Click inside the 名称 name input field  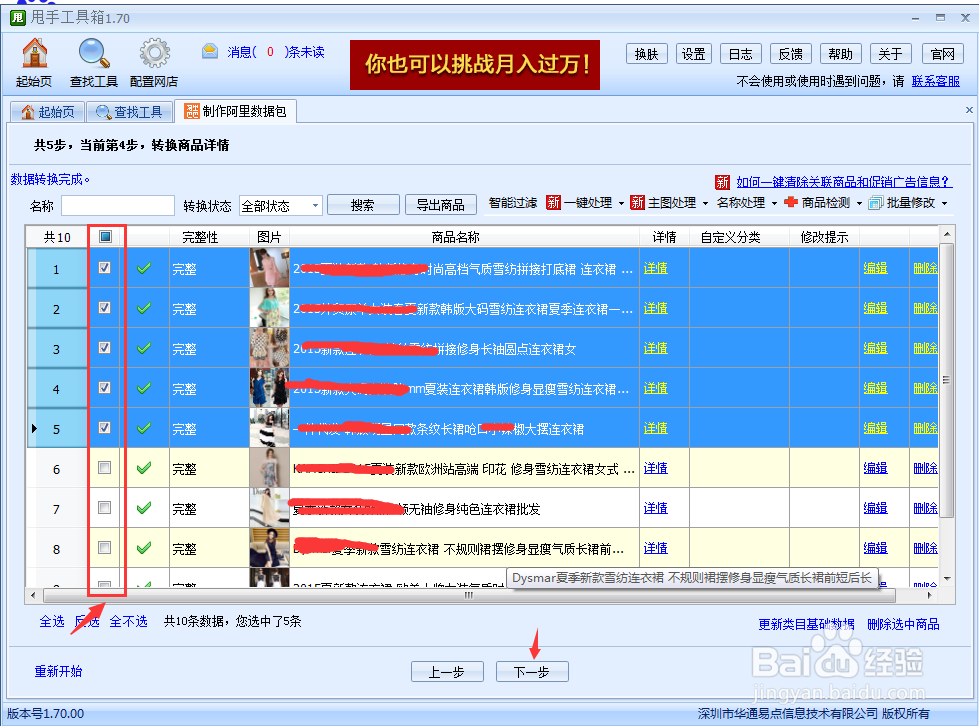[120, 204]
